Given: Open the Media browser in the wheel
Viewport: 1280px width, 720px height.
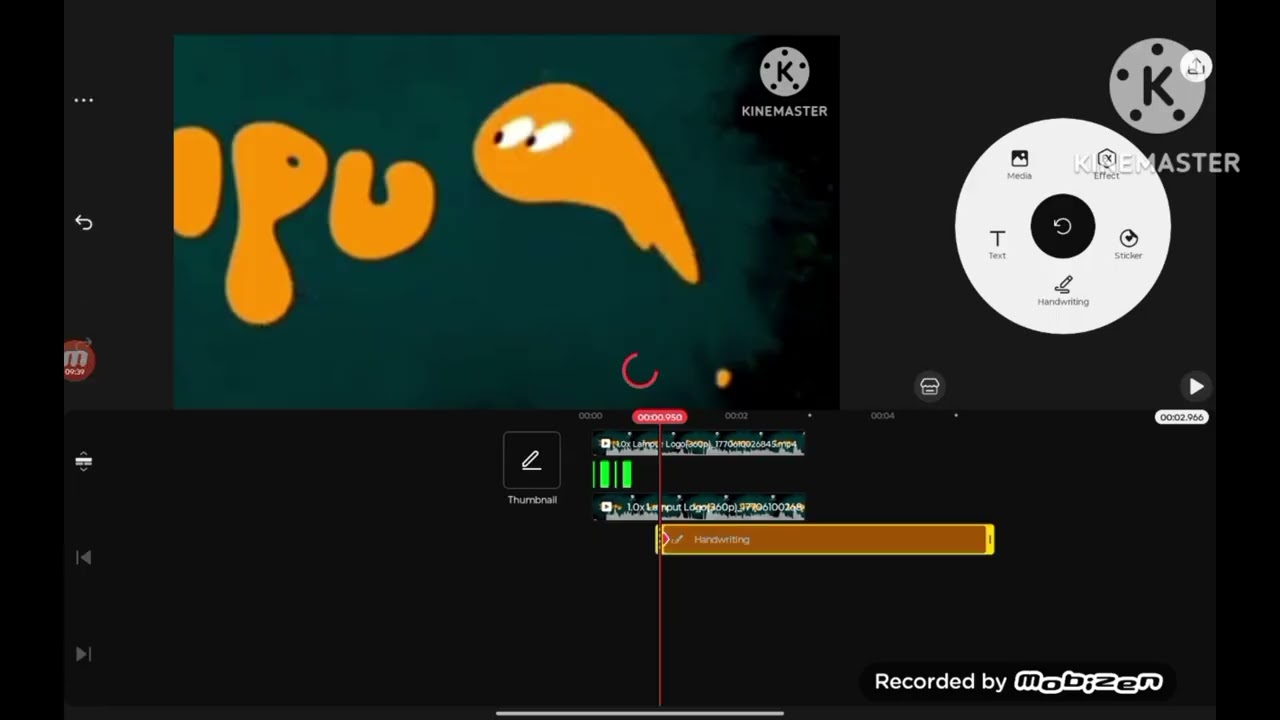Looking at the screenshot, I should [x=1019, y=165].
